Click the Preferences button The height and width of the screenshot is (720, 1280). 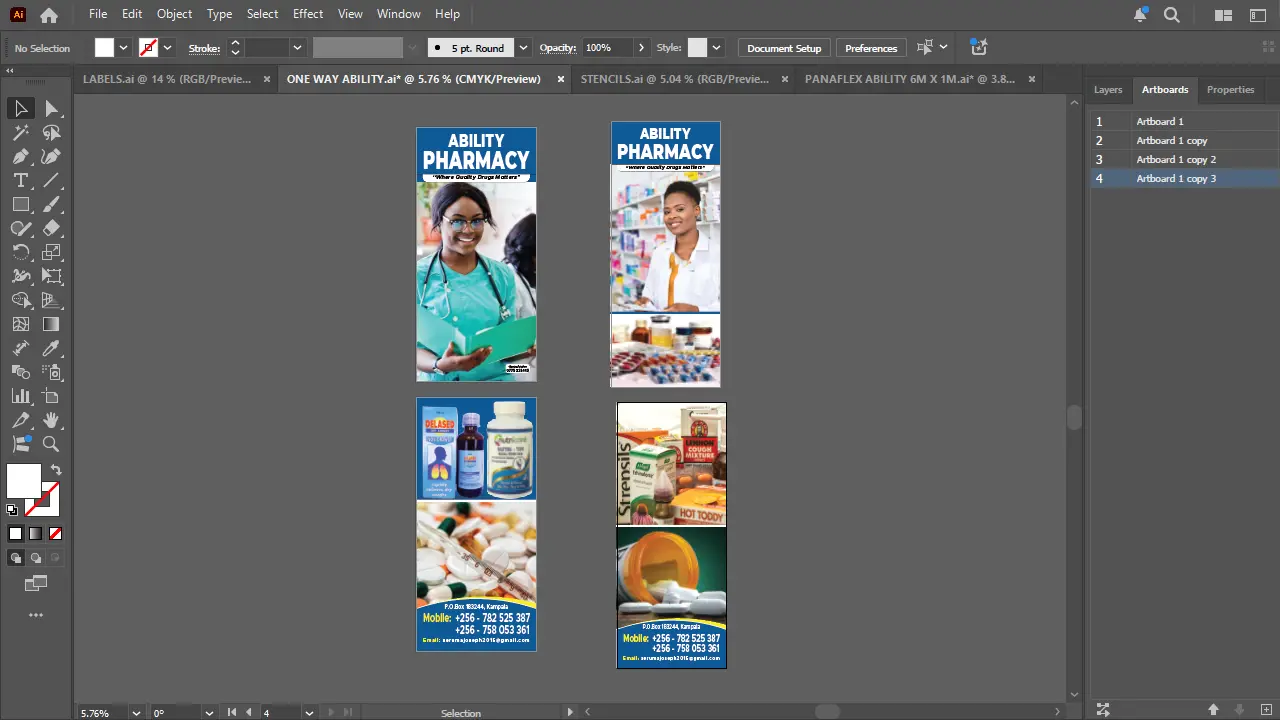pyautogui.click(x=870, y=47)
